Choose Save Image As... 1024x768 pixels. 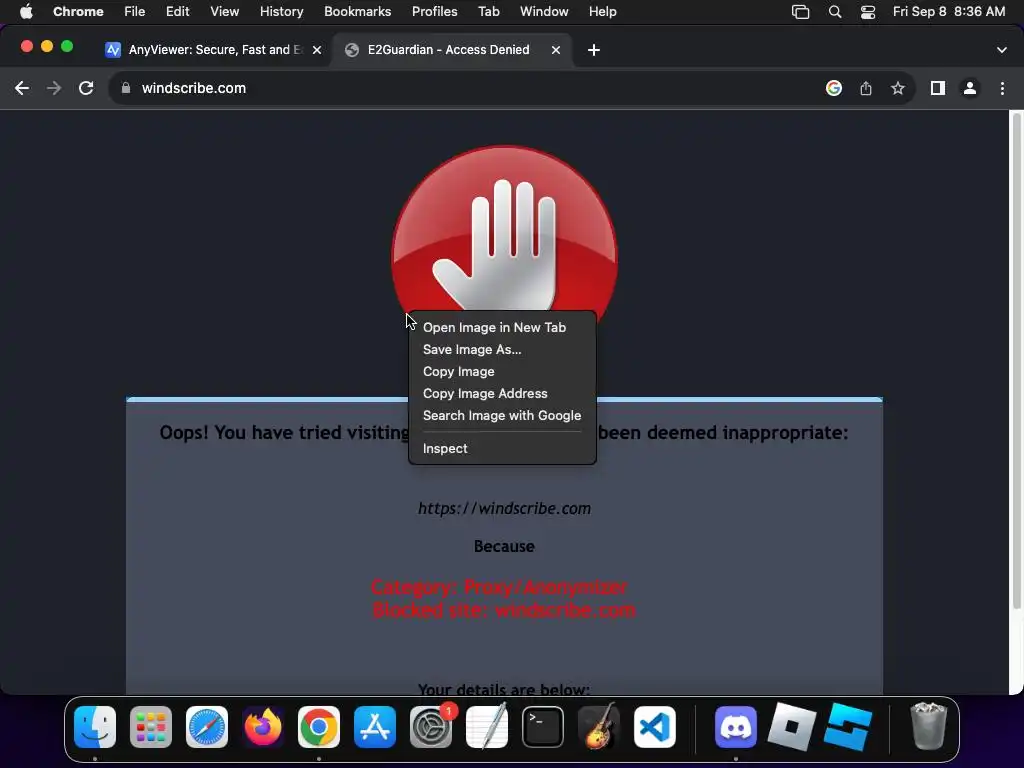click(472, 349)
